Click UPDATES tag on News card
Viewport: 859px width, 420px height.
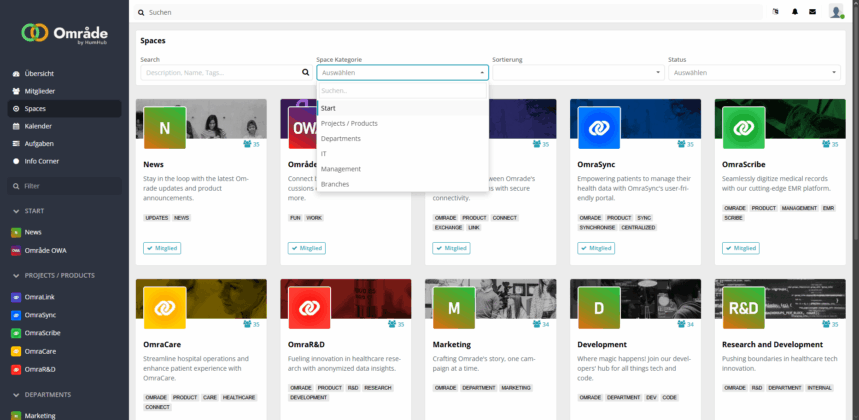point(157,218)
